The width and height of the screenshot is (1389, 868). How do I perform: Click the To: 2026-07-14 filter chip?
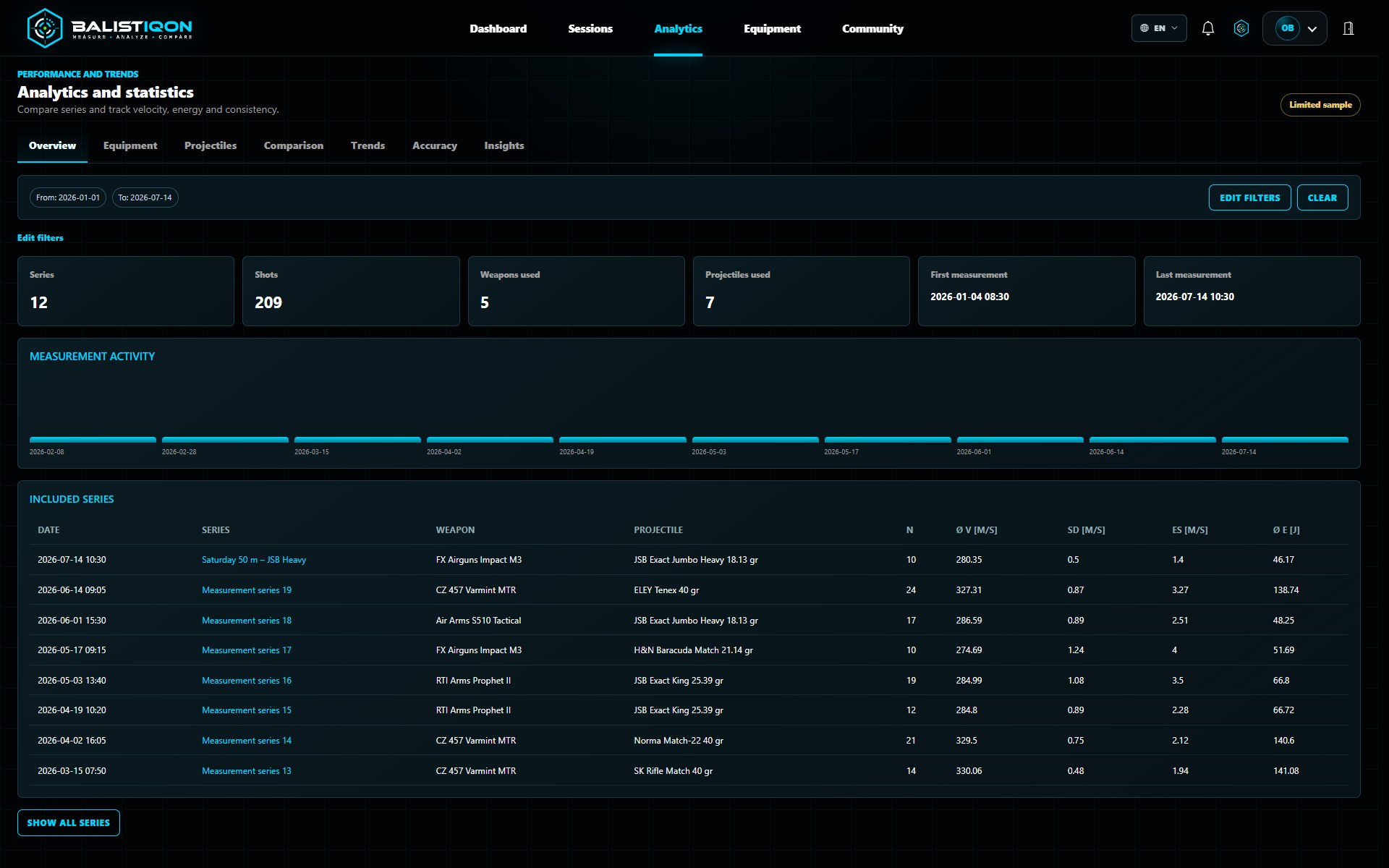tap(145, 197)
